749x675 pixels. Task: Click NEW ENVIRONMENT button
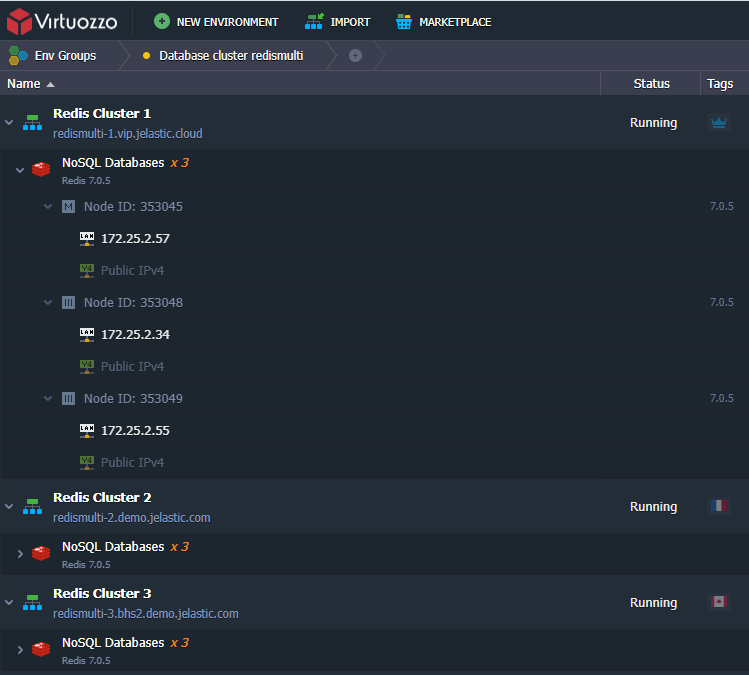(216, 22)
